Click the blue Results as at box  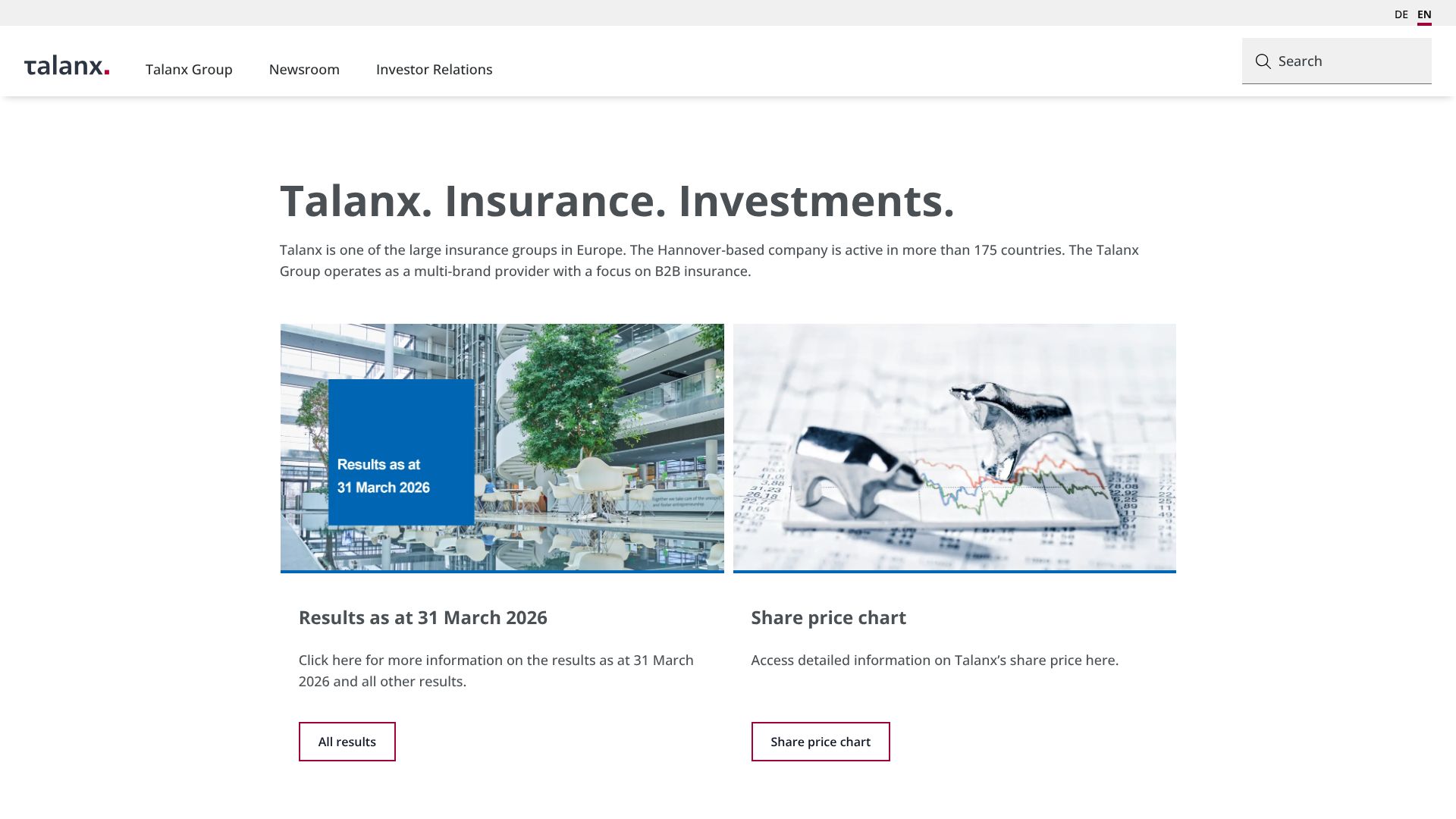401,453
